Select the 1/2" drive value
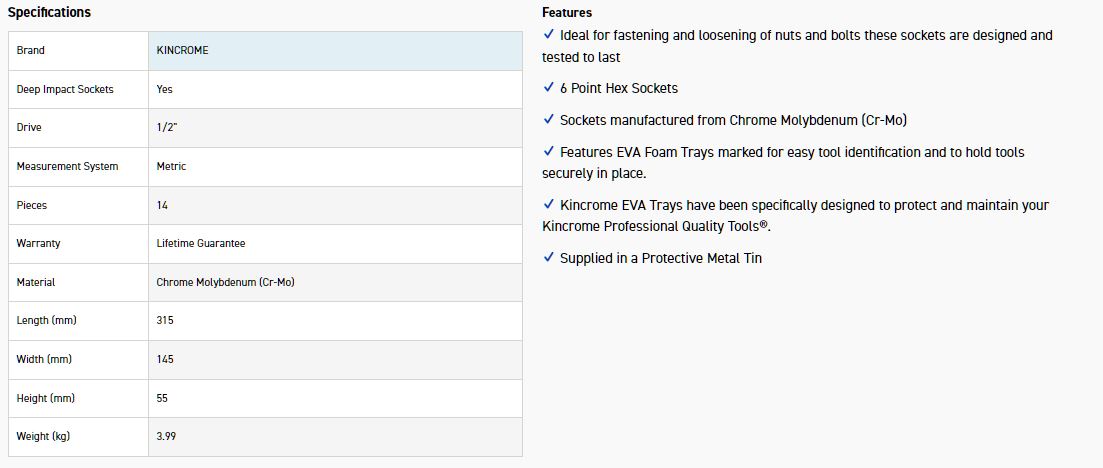Screen dimensions: 1103x468 (x=169, y=128)
